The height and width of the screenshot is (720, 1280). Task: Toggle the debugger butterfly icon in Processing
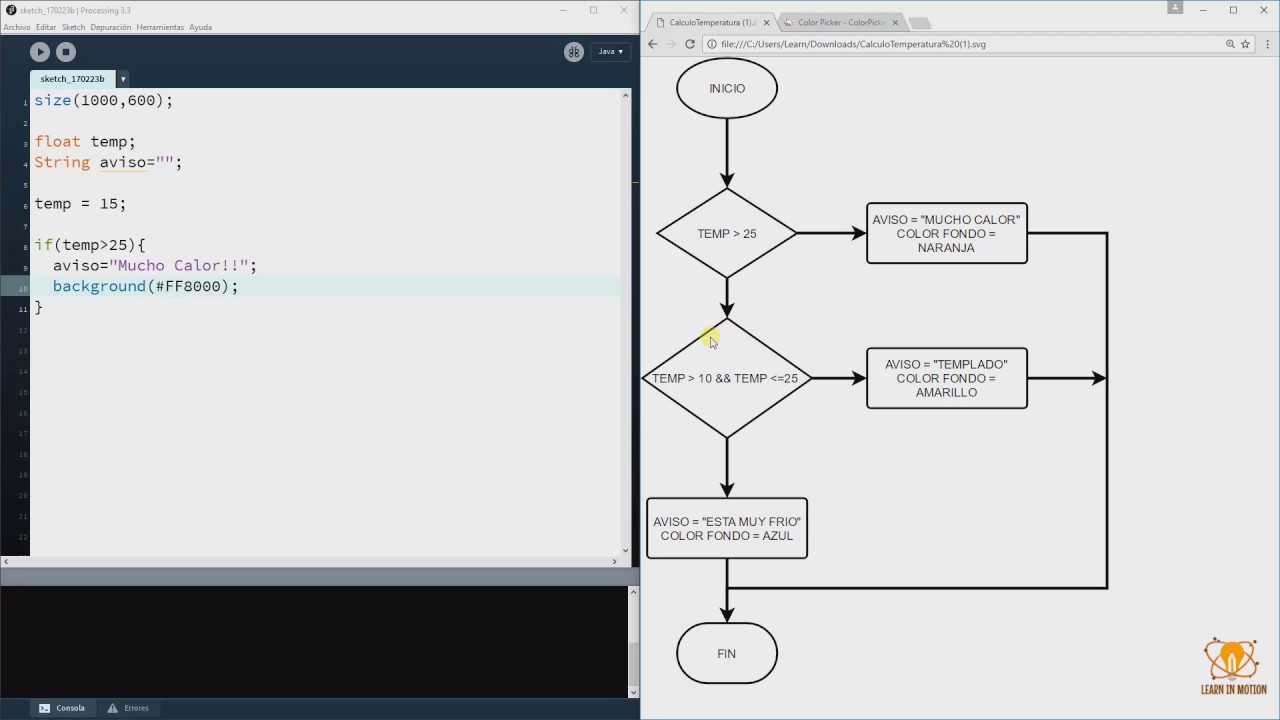tap(574, 52)
